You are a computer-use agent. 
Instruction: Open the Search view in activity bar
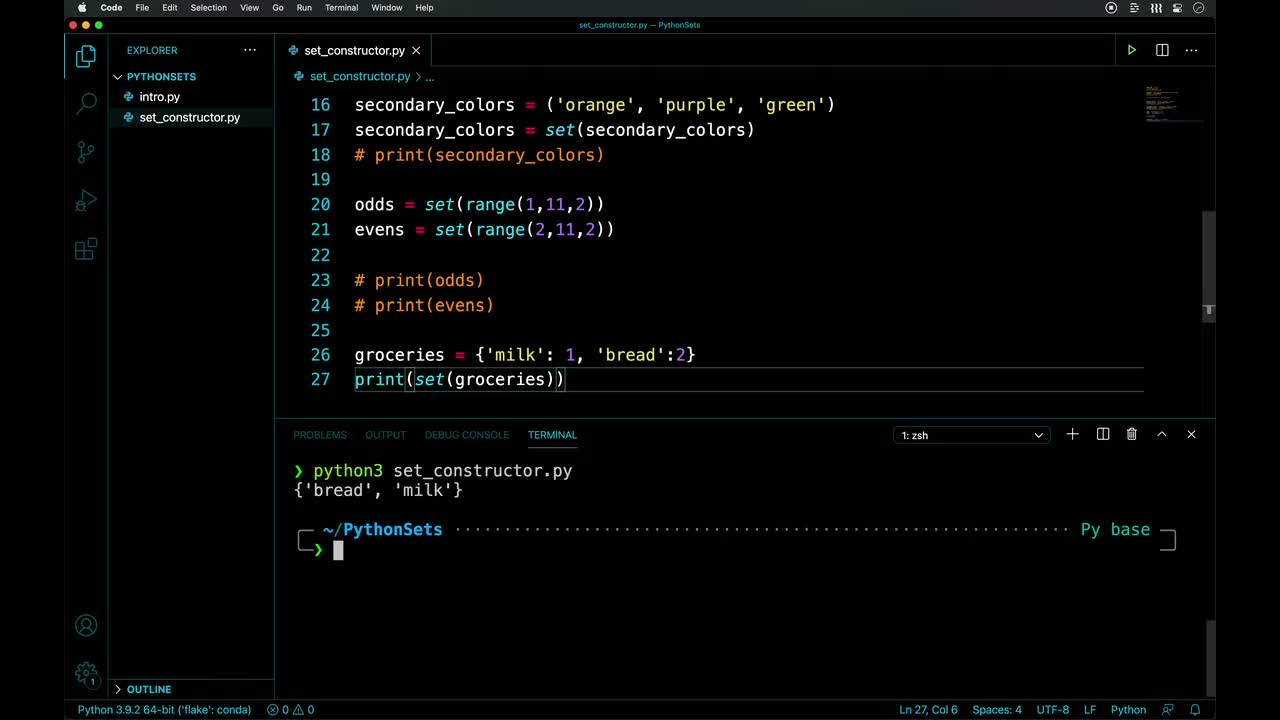click(86, 103)
